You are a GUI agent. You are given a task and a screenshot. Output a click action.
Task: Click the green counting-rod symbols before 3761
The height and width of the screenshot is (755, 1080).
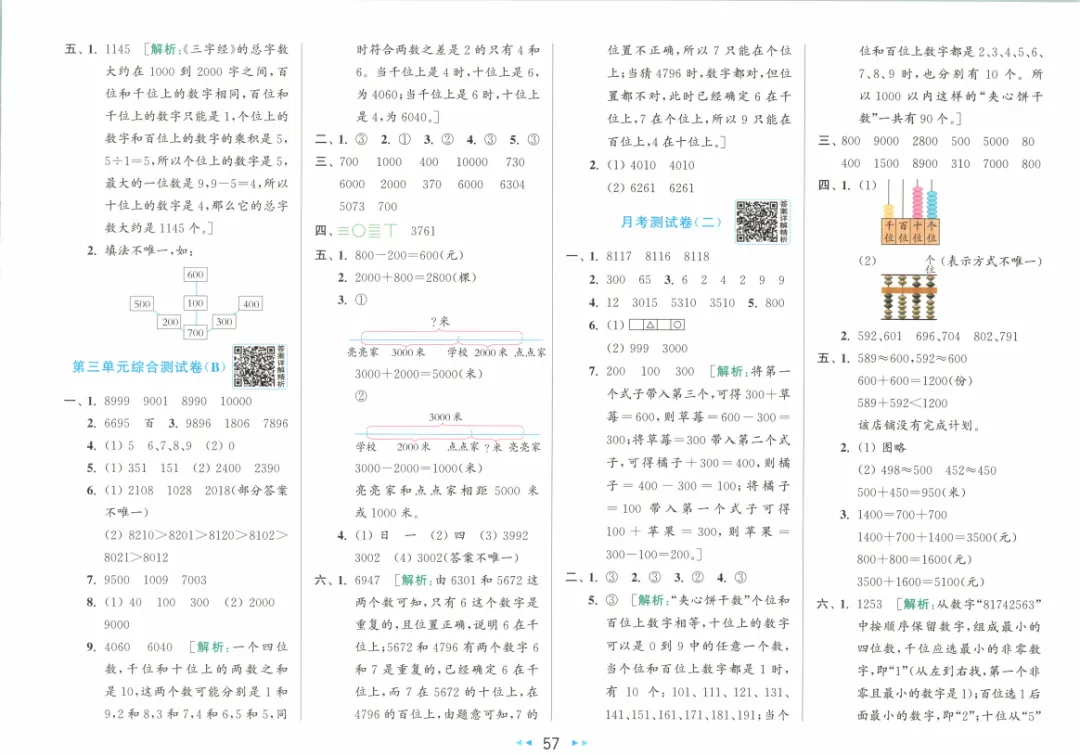point(367,231)
